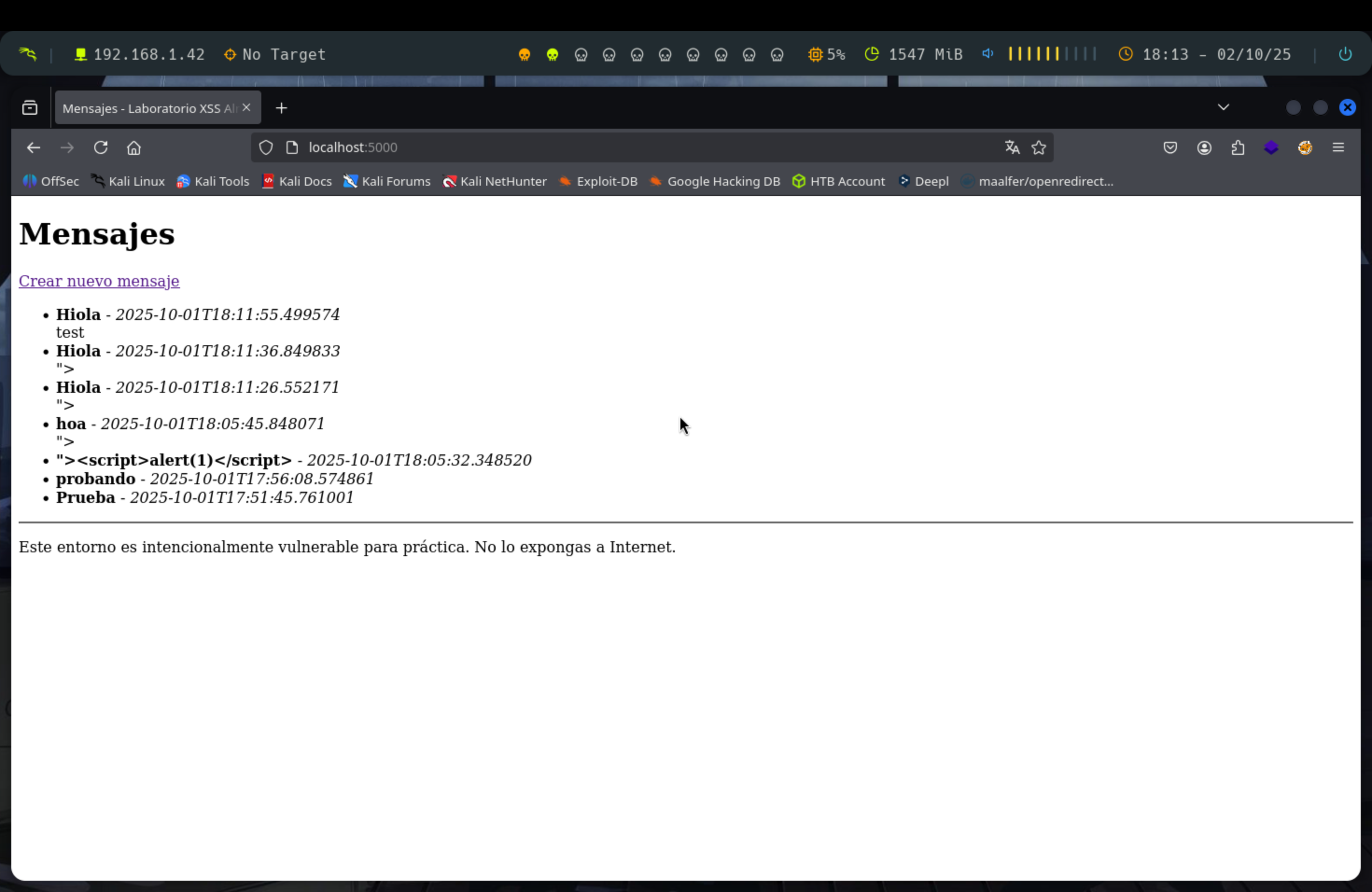Open the Firefox account icon
Screen dimensions: 1372x892
coord(1204,147)
